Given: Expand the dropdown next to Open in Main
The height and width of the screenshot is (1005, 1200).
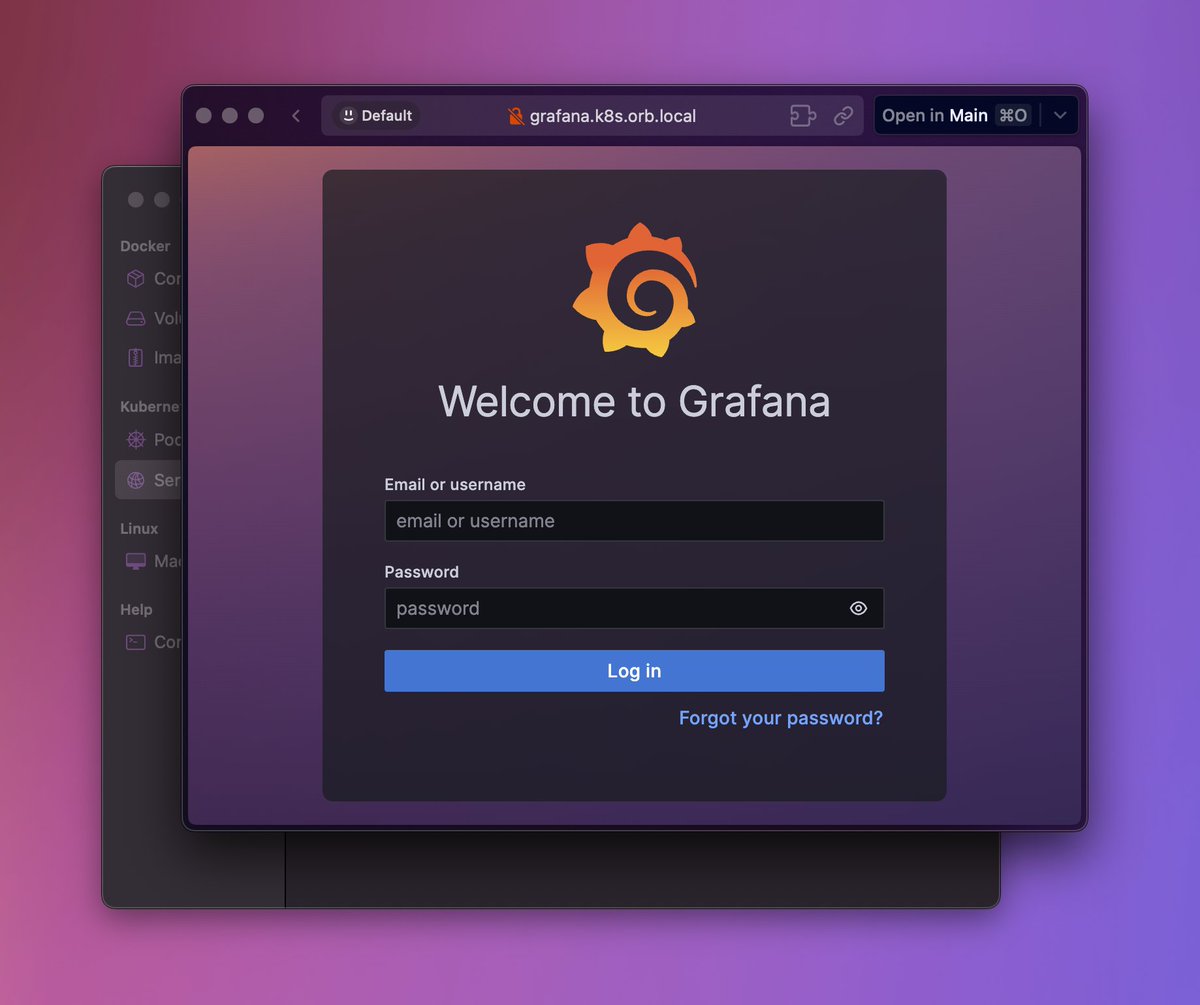Looking at the screenshot, I should click(1061, 116).
